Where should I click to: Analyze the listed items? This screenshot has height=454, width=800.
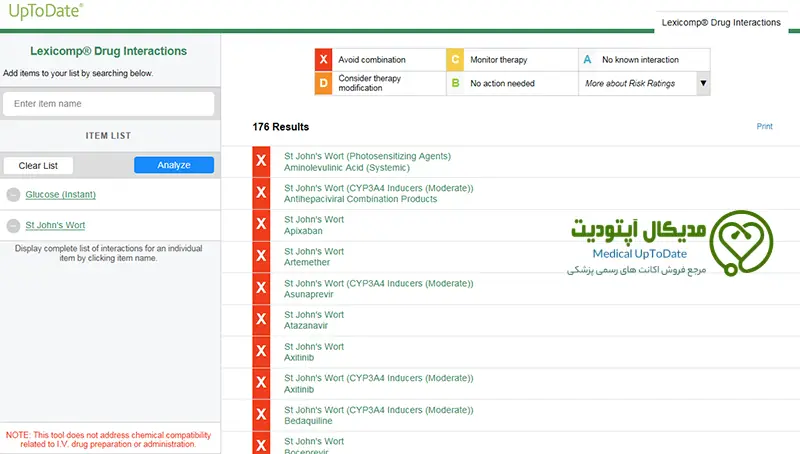pyautogui.click(x=174, y=165)
